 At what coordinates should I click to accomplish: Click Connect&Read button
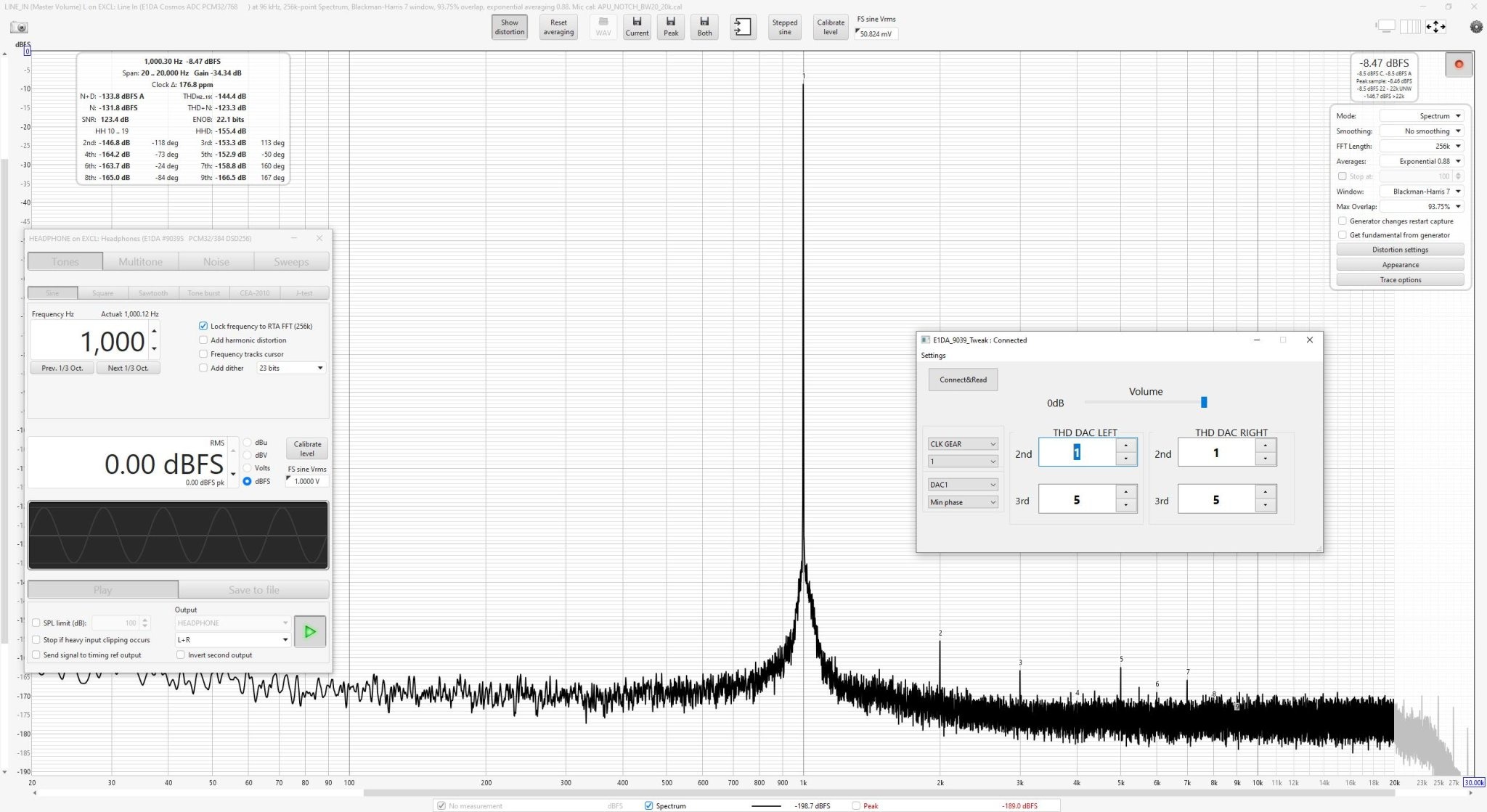(x=963, y=380)
